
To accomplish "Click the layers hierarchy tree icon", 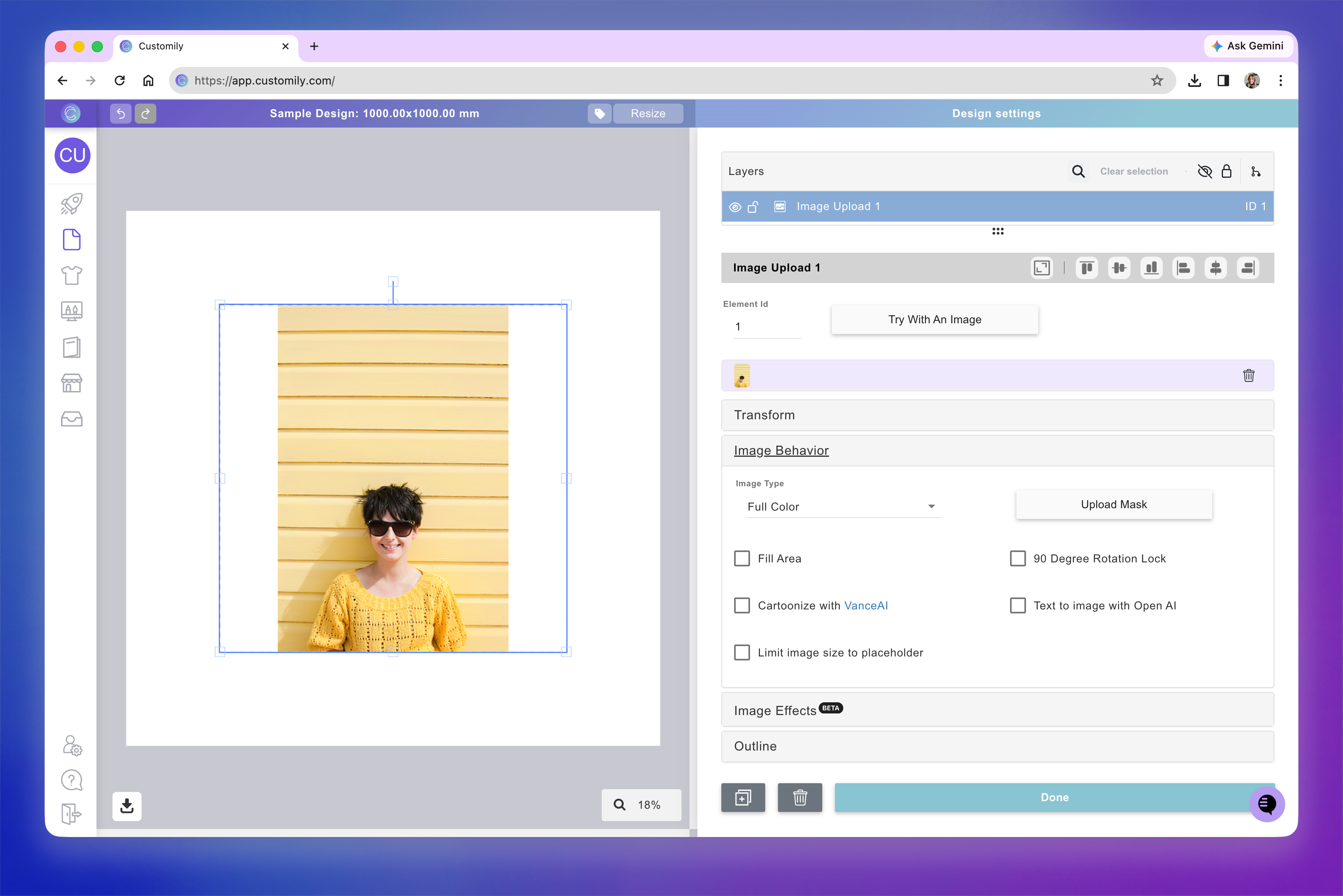I will click(1256, 171).
